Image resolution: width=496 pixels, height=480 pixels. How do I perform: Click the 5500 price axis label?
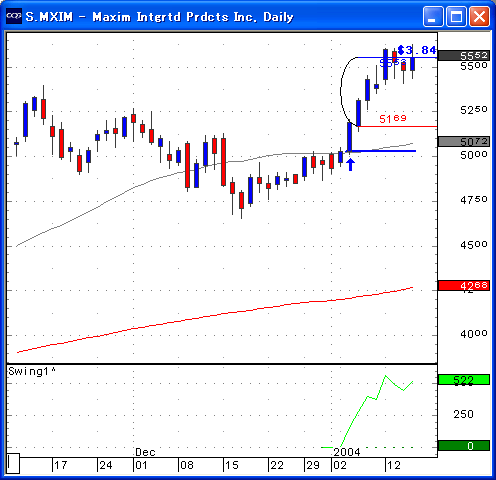[474, 66]
